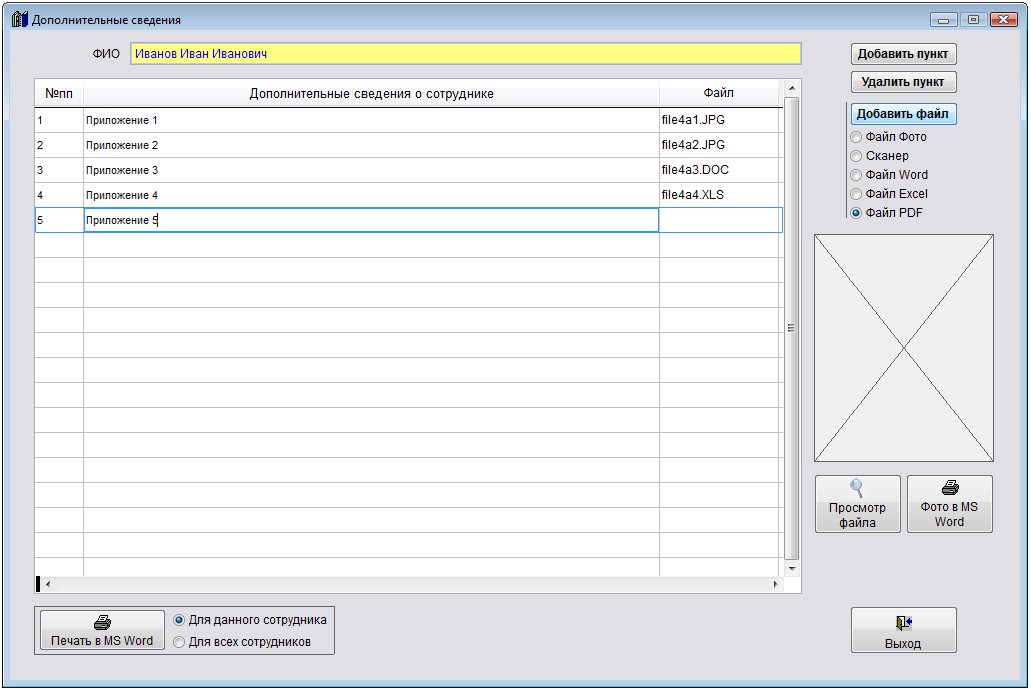
Task: Click the vertical scrollbar thumb of the table
Action: (792, 328)
